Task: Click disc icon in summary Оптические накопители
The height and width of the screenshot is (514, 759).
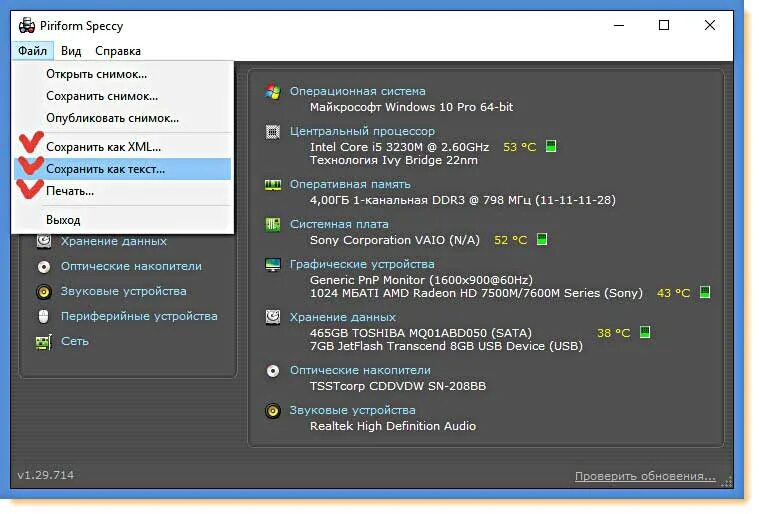Action: 273,371
